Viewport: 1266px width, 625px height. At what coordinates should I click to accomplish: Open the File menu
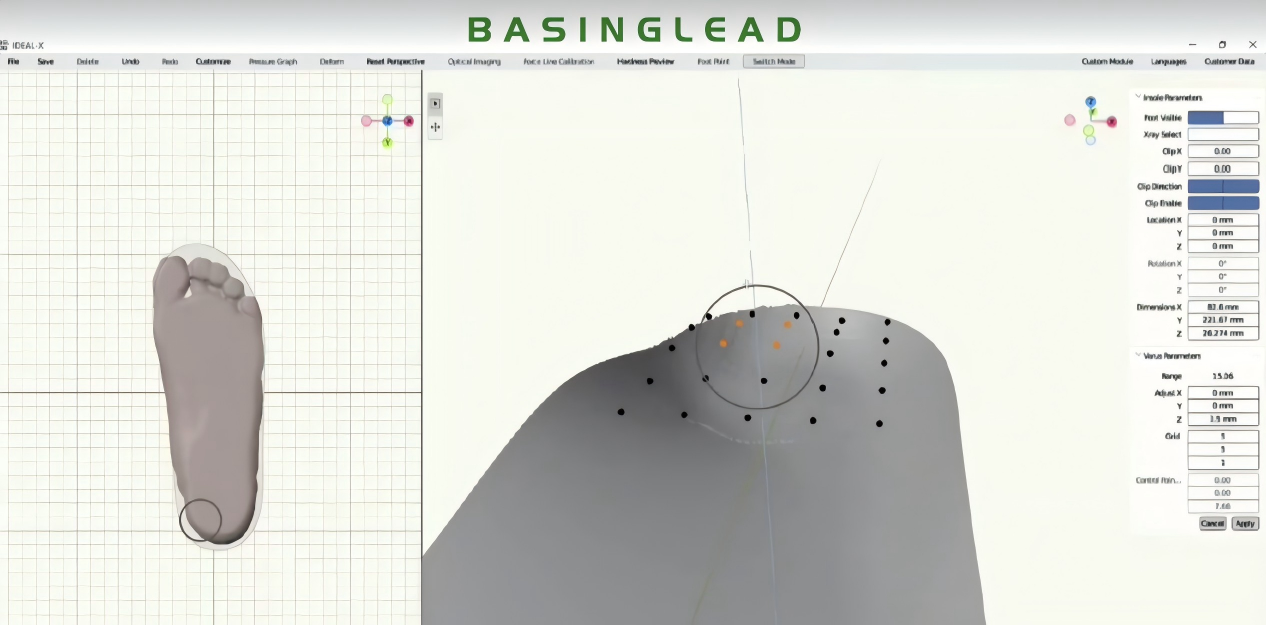tap(14, 62)
